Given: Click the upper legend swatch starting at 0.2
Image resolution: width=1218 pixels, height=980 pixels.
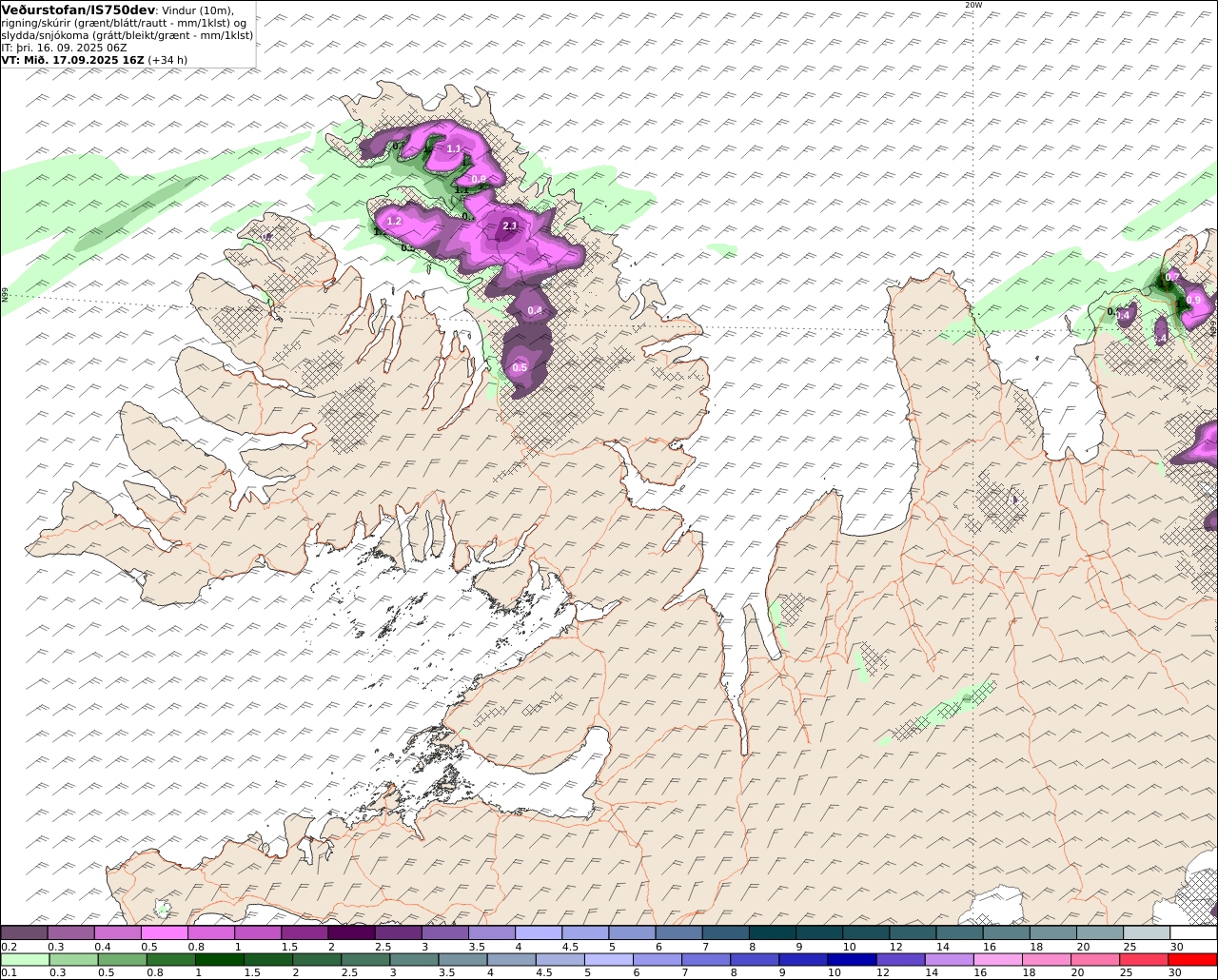Looking at the screenshot, I should click(x=25, y=933).
